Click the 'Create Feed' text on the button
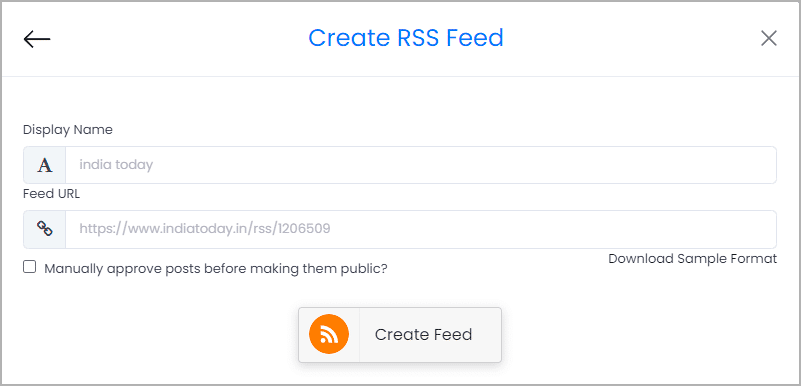The width and height of the screenshot is (801, 386). [423, 335]
